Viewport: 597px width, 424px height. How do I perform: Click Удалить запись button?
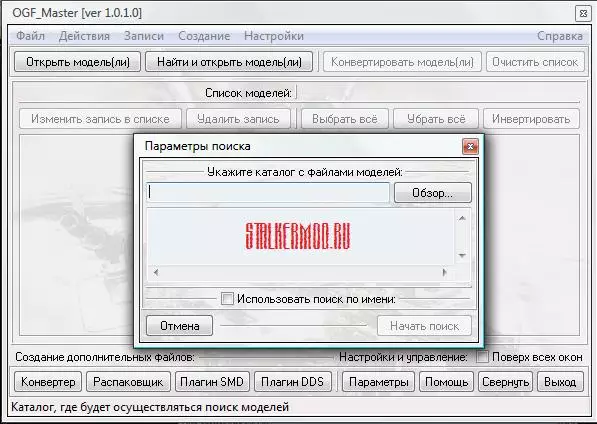(238, 119)
